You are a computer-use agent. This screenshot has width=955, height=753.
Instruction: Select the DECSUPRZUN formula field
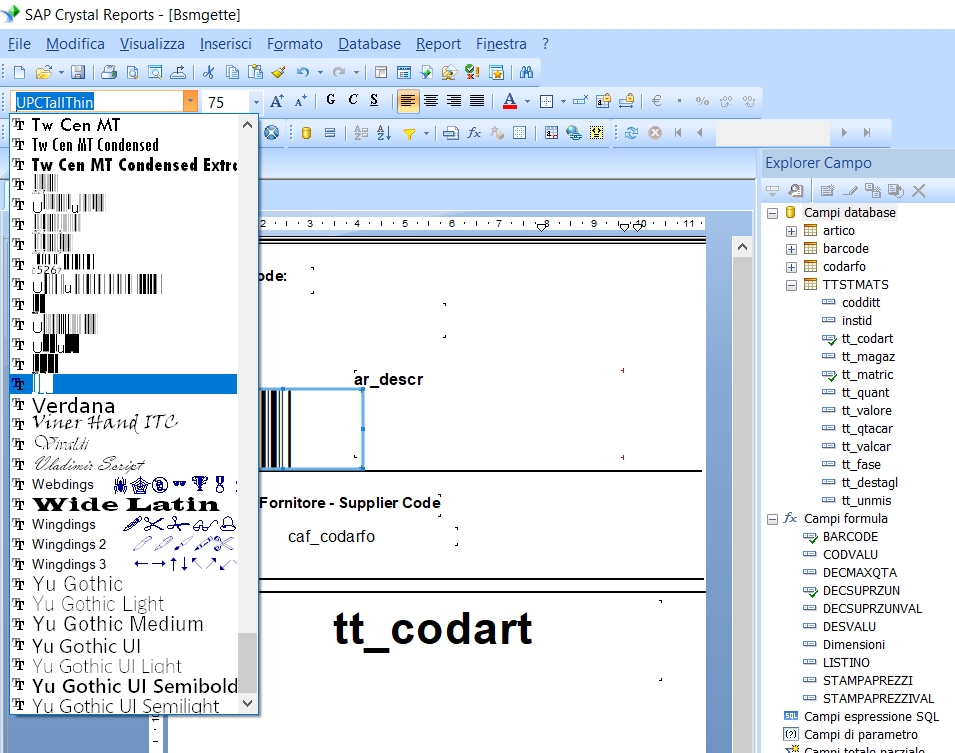pos(861,590)
